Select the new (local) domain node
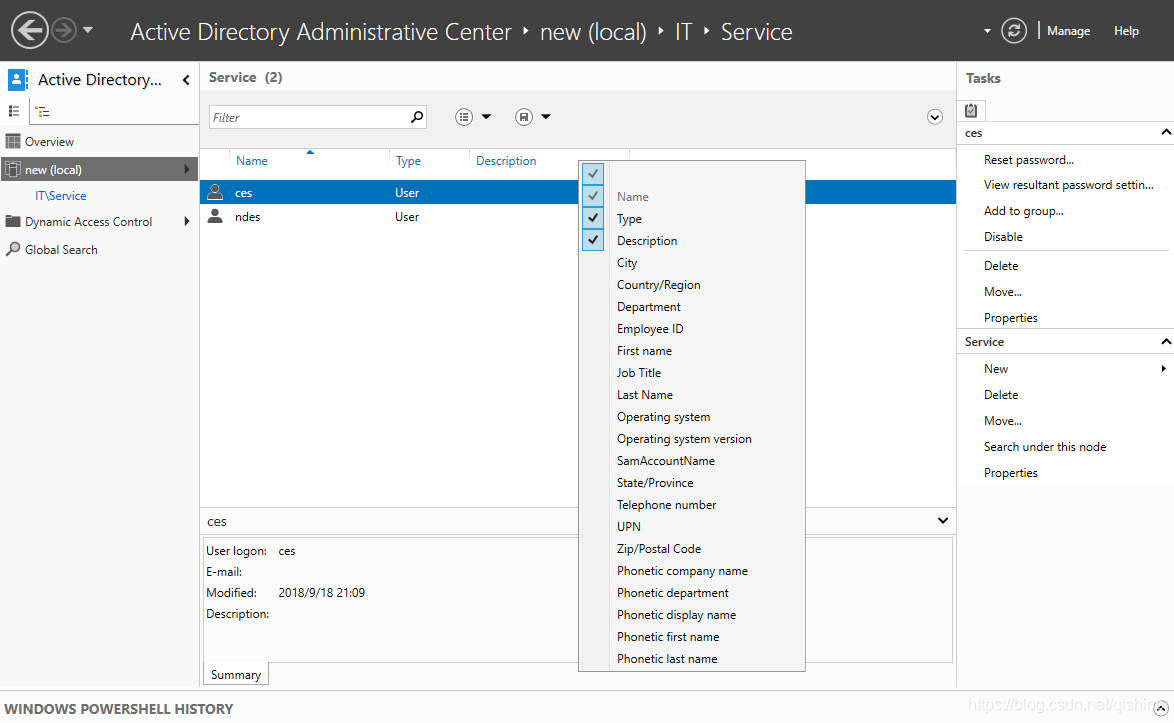This screenshot has width=1174, height=723. [x=100, y=169]
